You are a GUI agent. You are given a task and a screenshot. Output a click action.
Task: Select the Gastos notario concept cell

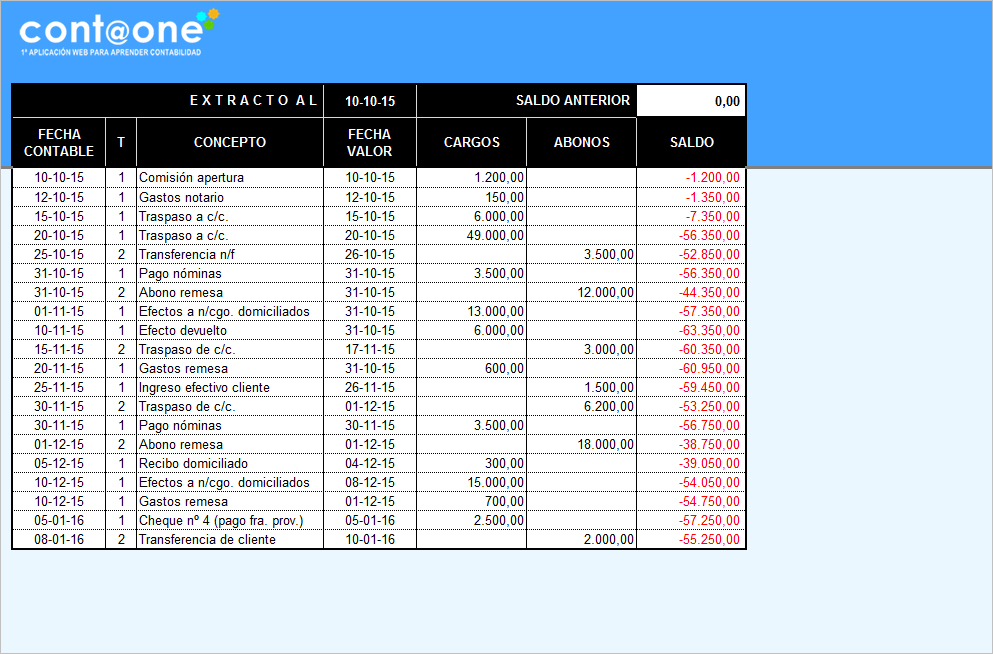click(x=230, y=197)
